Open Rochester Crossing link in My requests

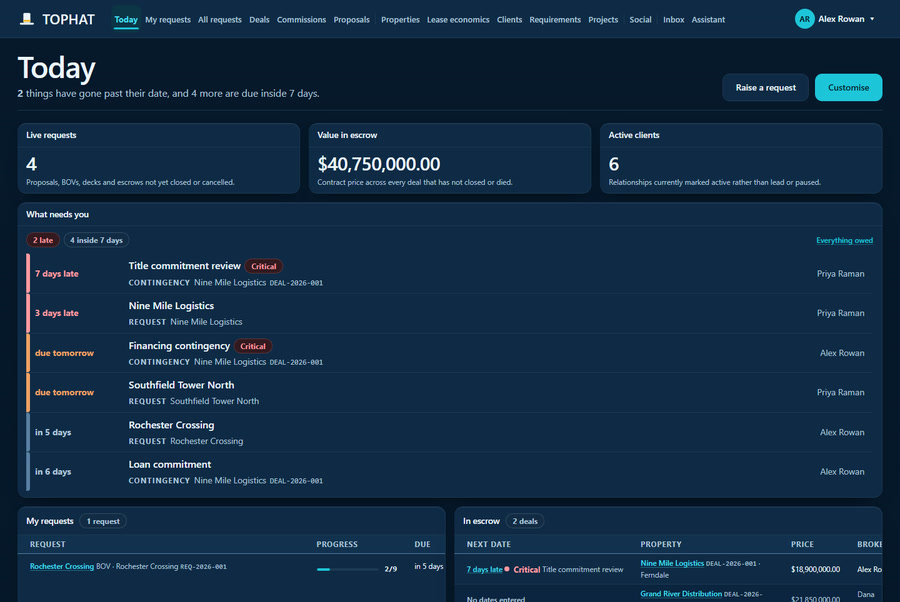tap(62, 566)
